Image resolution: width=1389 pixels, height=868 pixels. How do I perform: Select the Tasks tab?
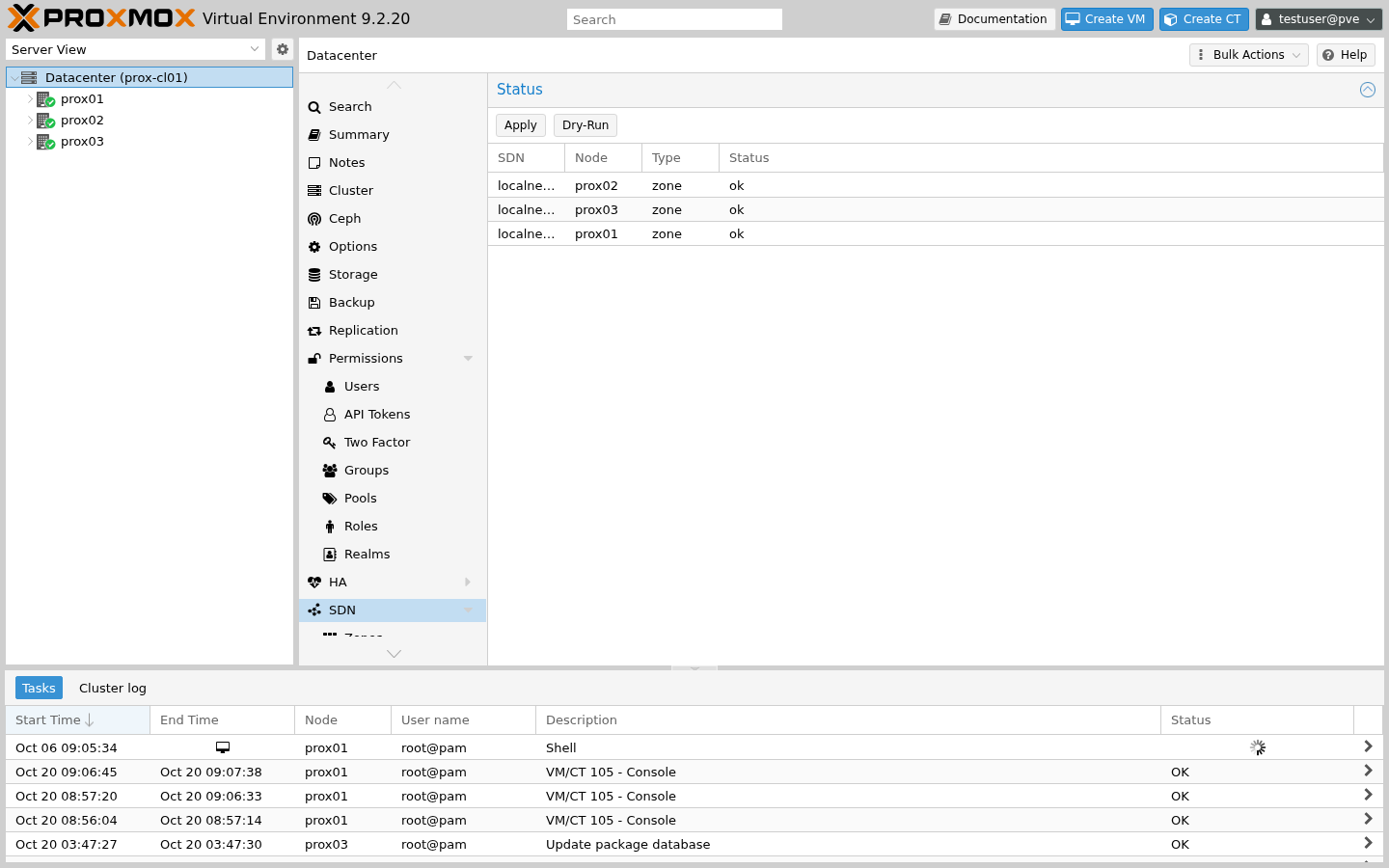(39, 689)
